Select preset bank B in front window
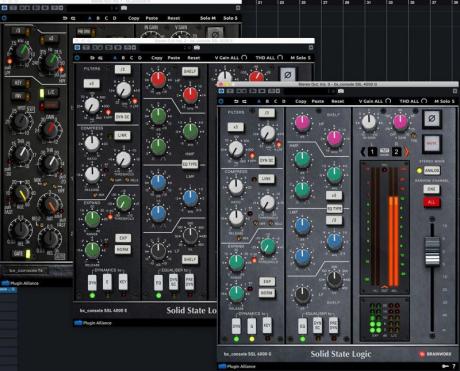The height and width of the screenshot is (371, 460). 267,101
